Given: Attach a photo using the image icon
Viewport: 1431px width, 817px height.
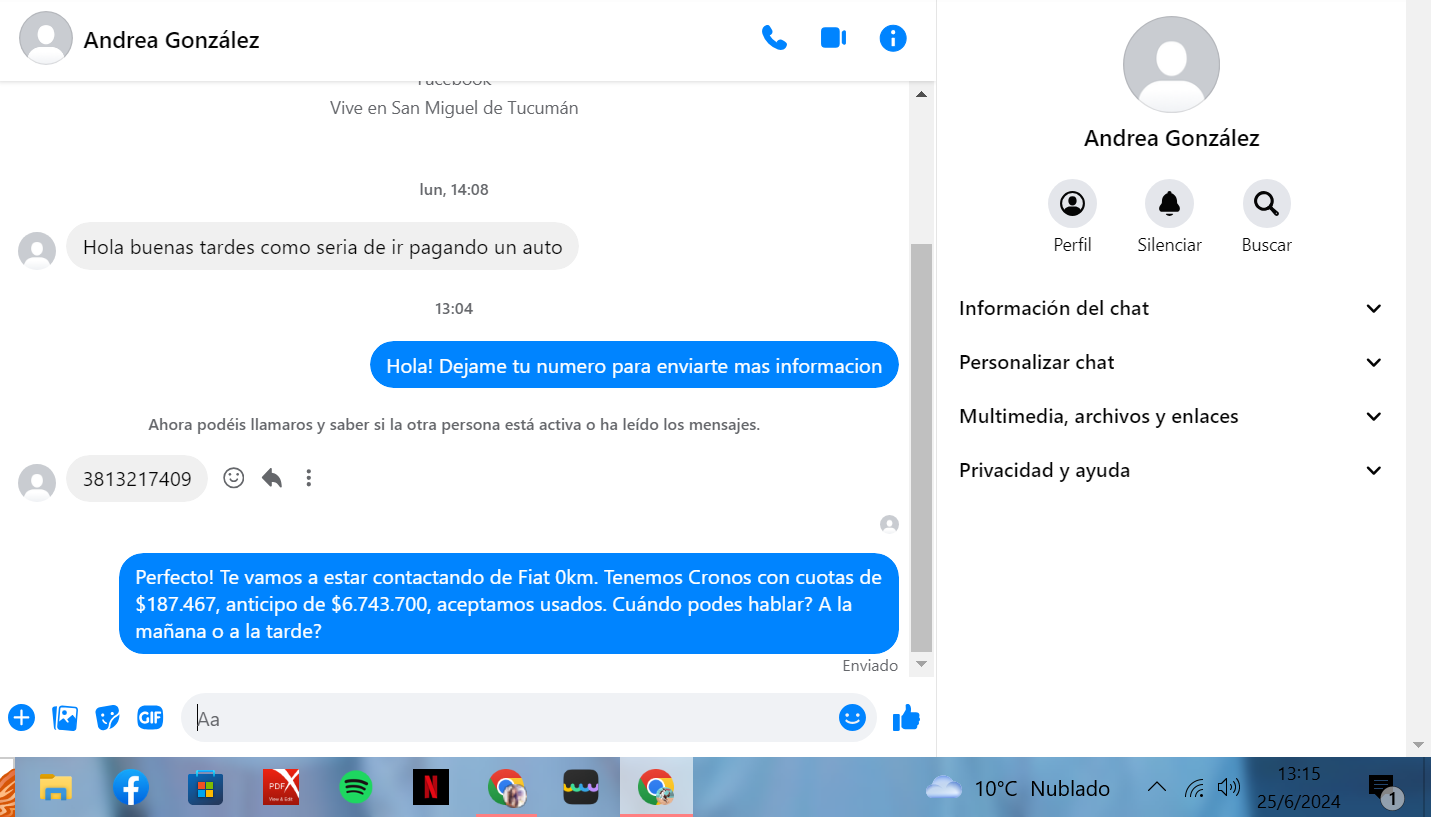Looking at the screenshot, I should coord(65,717).
